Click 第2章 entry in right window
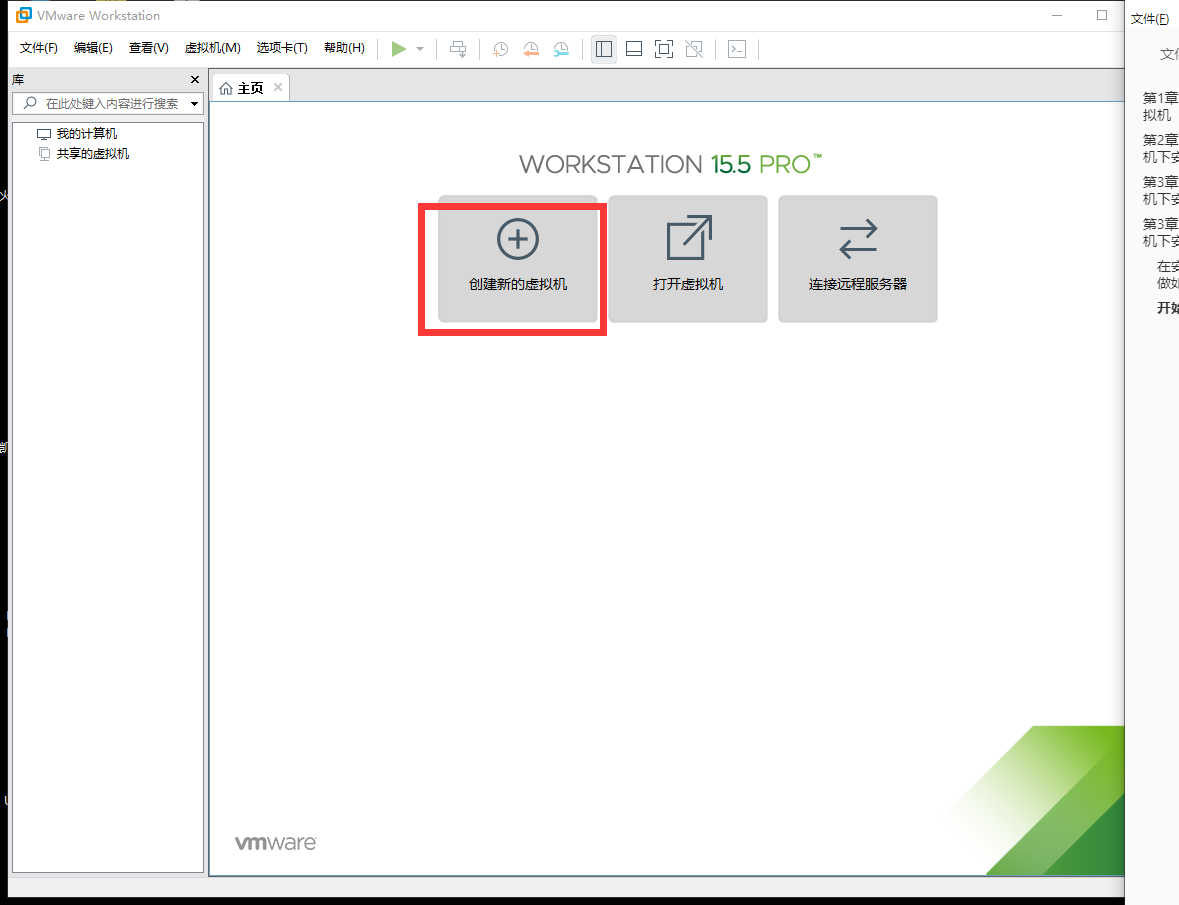 (x=1160, y=149)
